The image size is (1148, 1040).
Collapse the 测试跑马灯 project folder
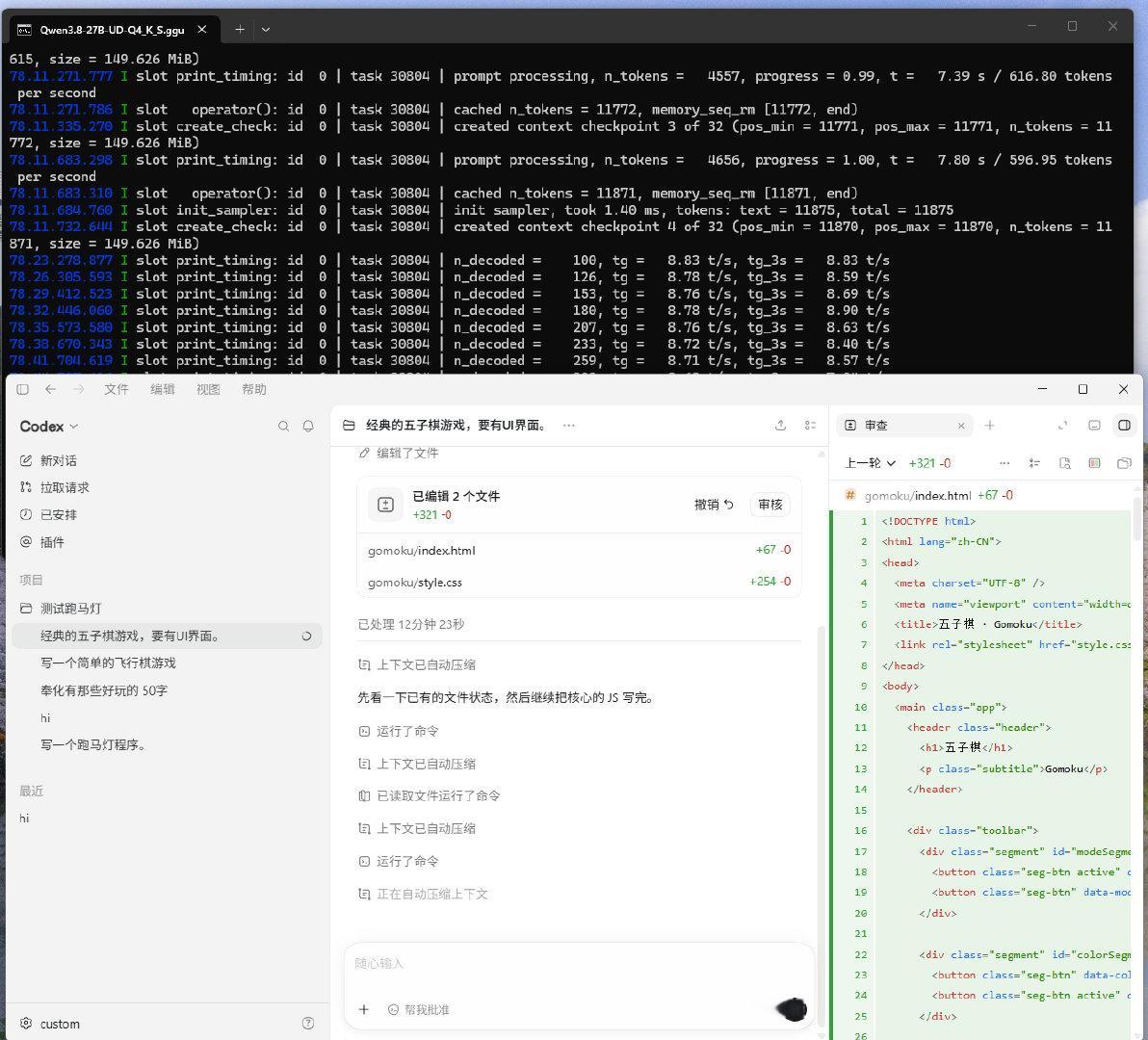61,609
